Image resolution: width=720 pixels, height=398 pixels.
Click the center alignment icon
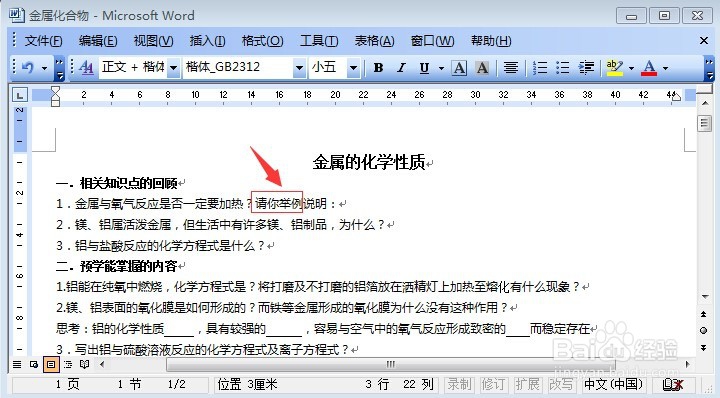[511, 68]
